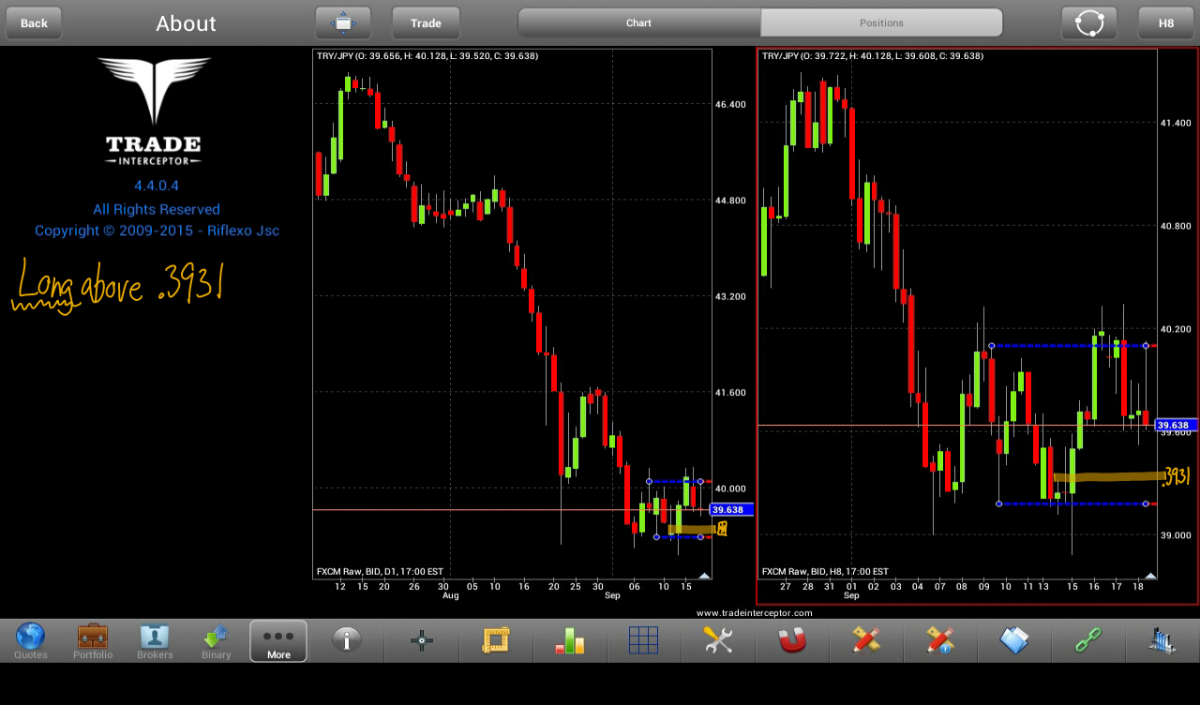Open the More menu
Viewport: 1200px width, 705px height.
click(278, 640)
